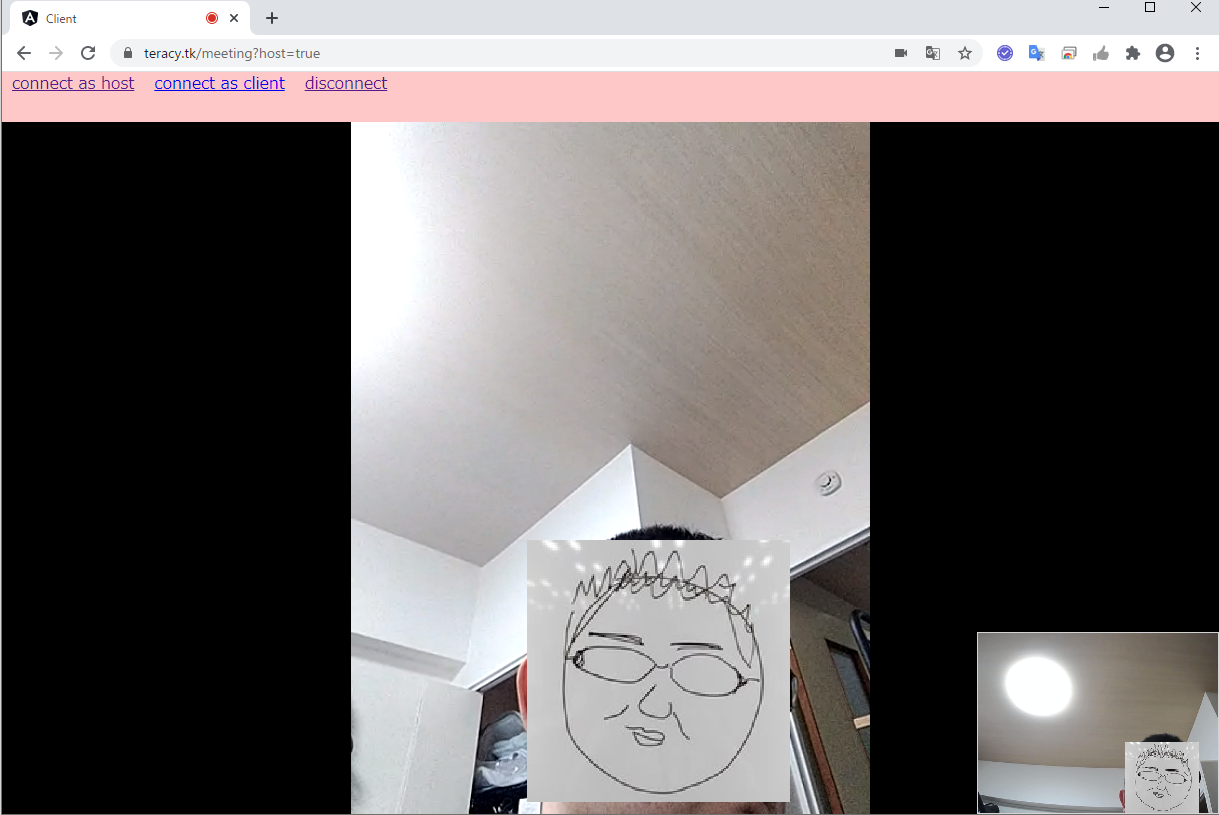Open the extensions puzzle icon

coord(1133,52)
